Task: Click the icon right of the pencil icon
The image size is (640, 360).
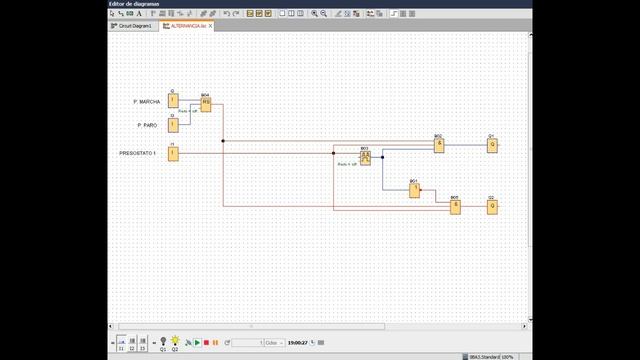Action: pos(347,14)
